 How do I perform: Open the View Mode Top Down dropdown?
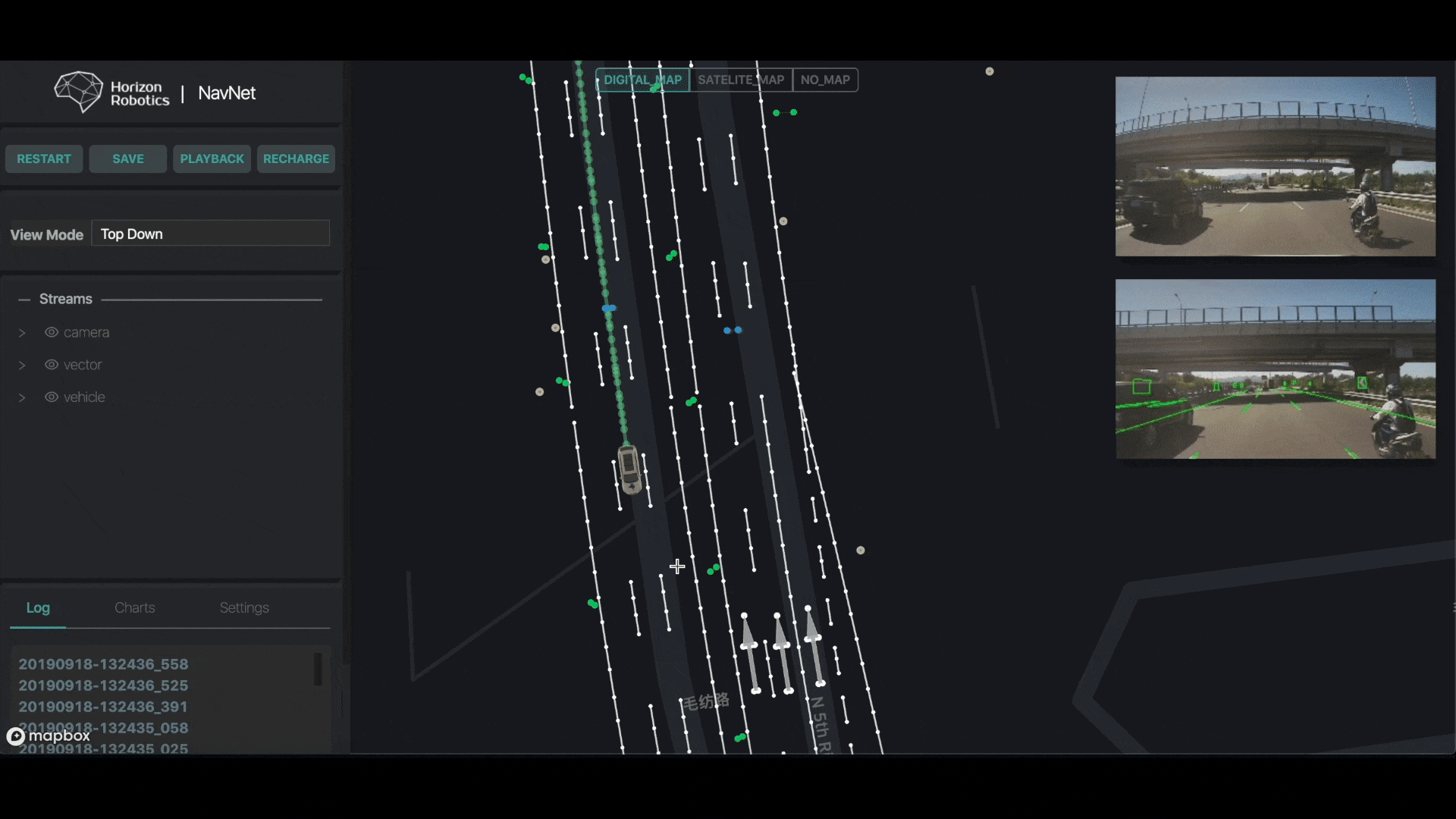(x=210, y=234)
